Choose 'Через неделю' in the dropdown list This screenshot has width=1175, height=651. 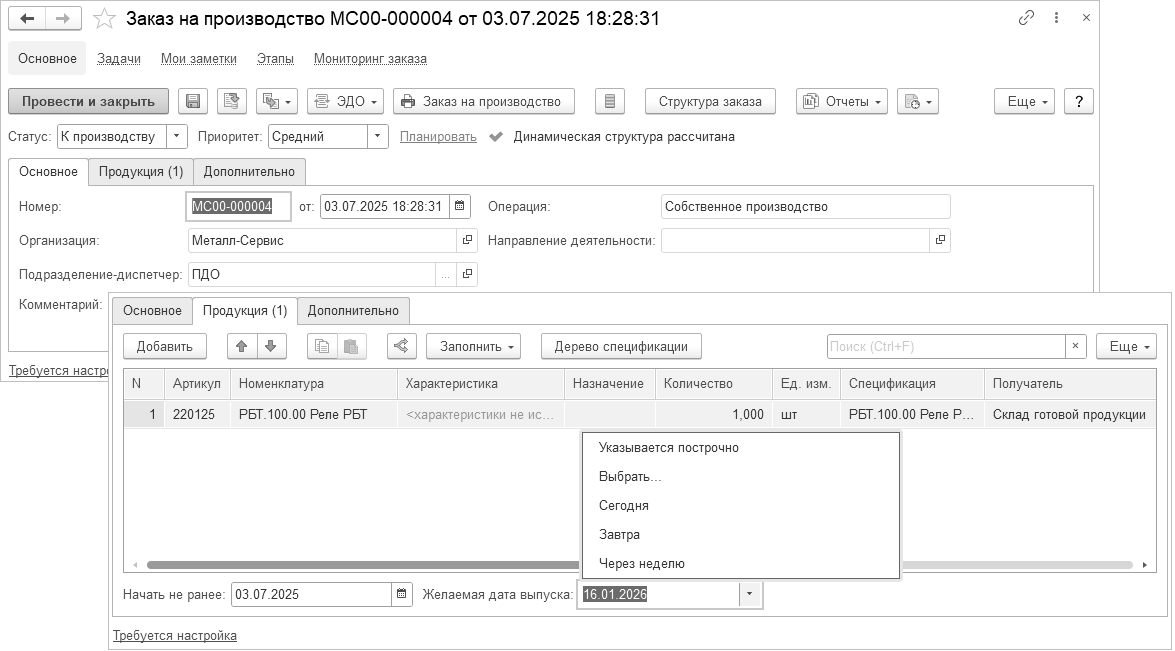642,563
